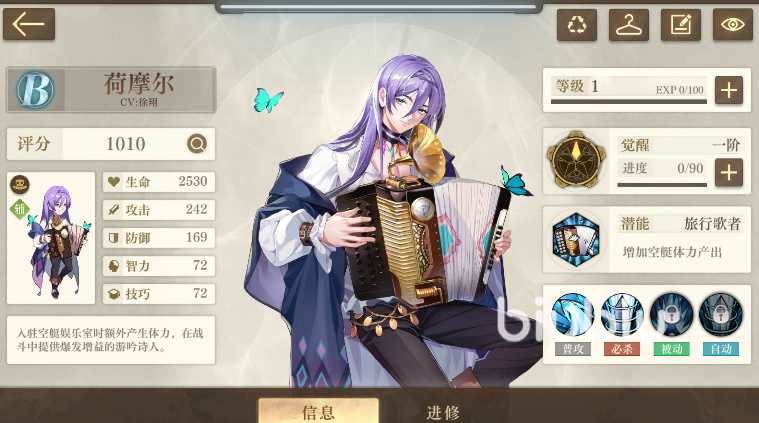759x423 pixels.
Task: Toggle the eye view icon
Action: pyautogui.click(x=732, y=24)
